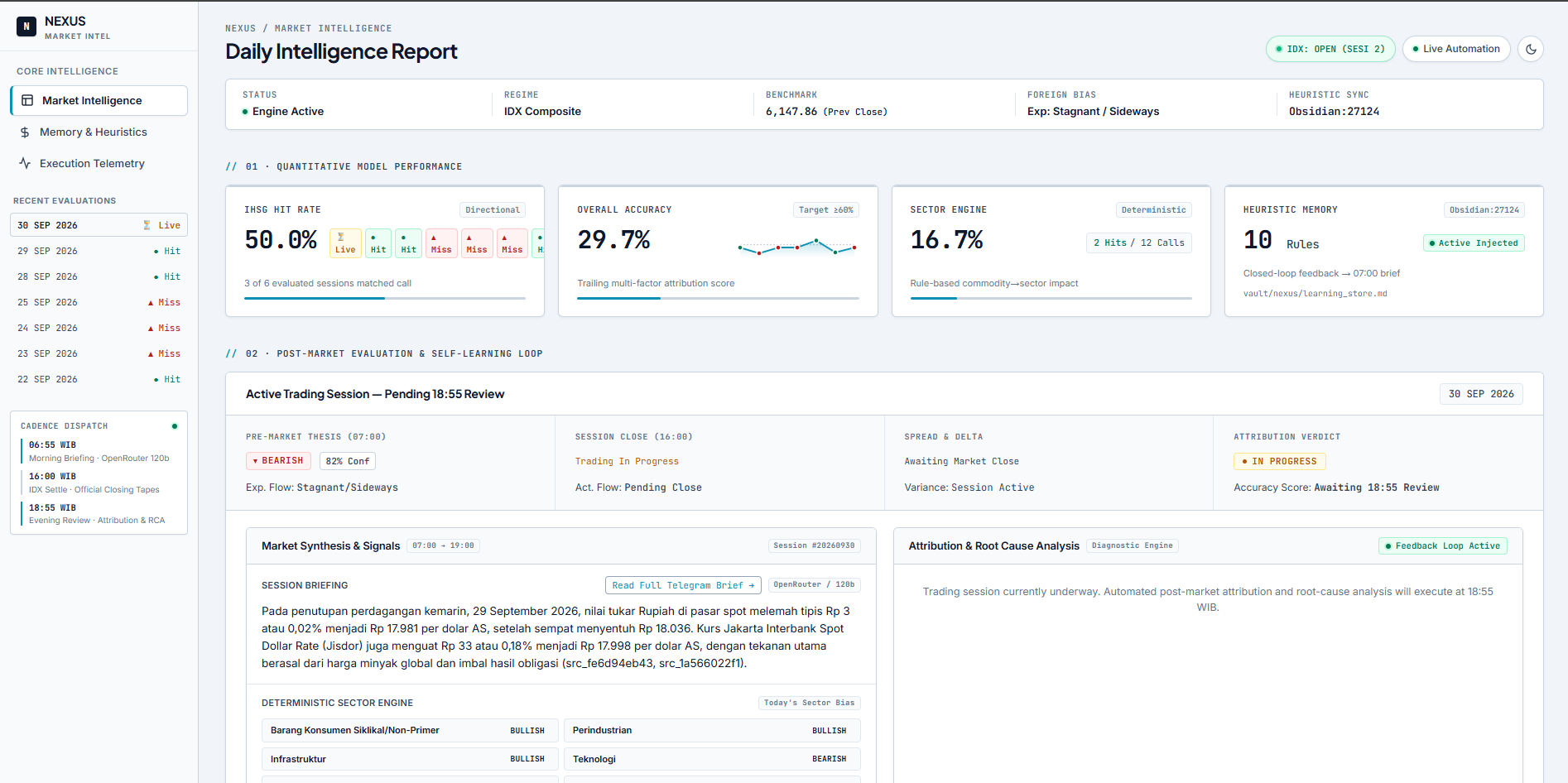Screen dimensions: 1568x783
Task: Click the Live chip in IHSG Hit Rate card
Action: click(x=345, y=243)
